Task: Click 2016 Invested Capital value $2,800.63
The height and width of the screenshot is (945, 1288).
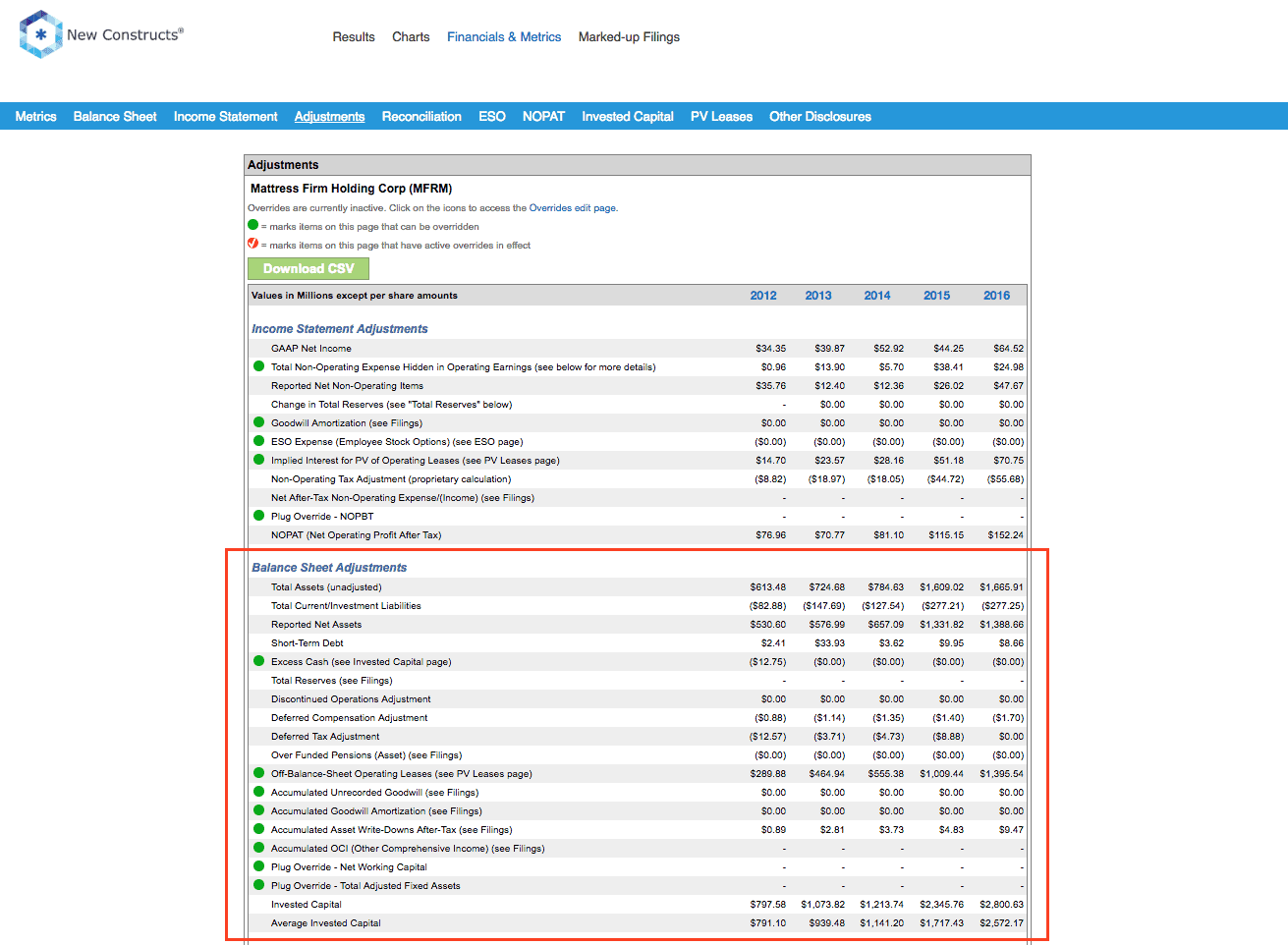Action: click(1001, 905)
